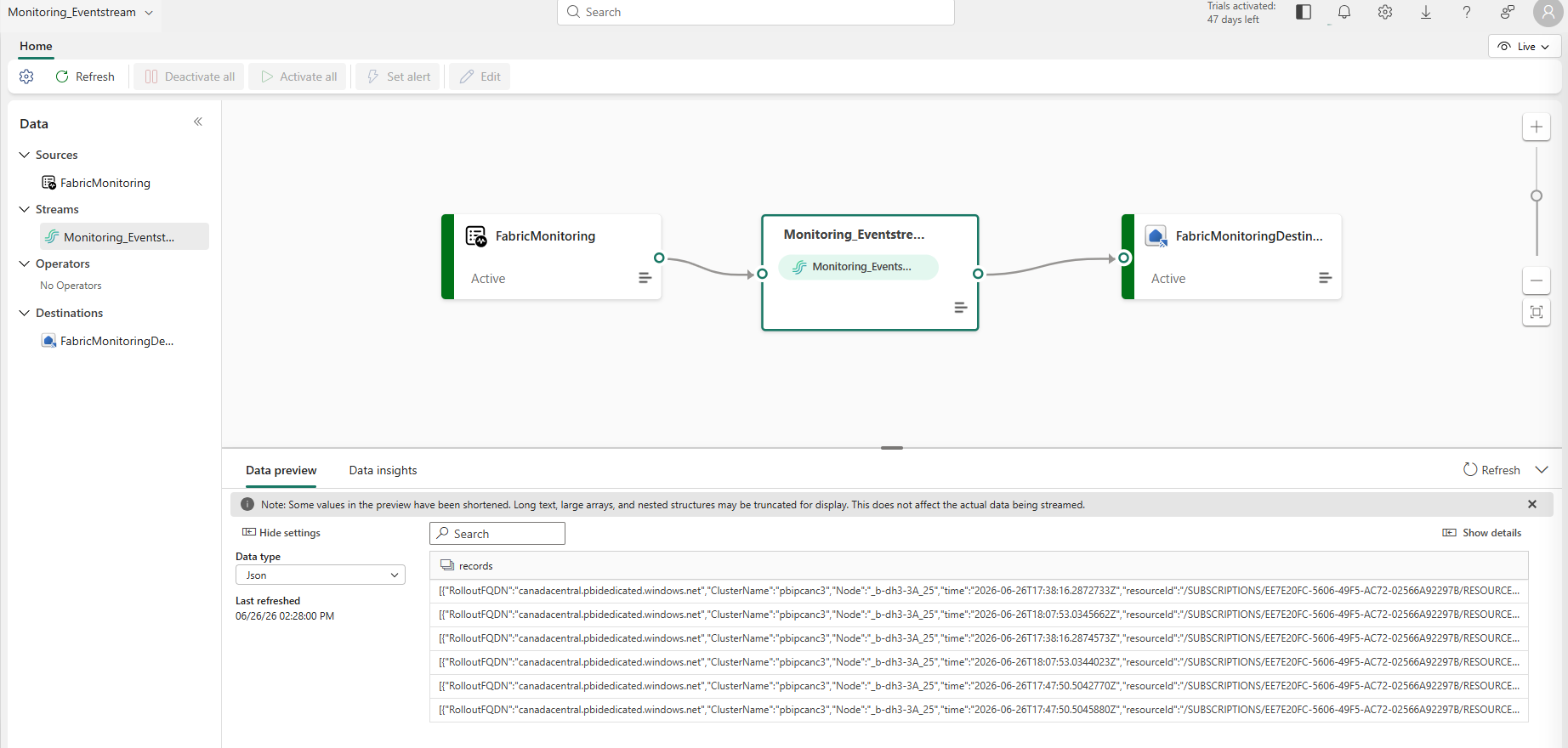This screenshot has height=748, width=1568.
Task: Open notifications bell
Action: [x=1344, y=12]
